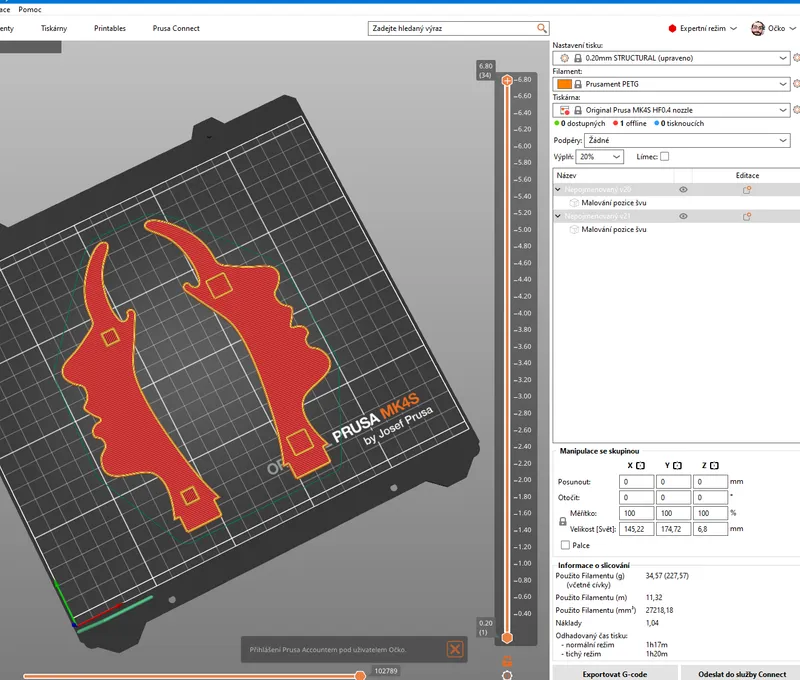Click the Otočit Z input field
The image size is (800, 680).
click(710, 497)
